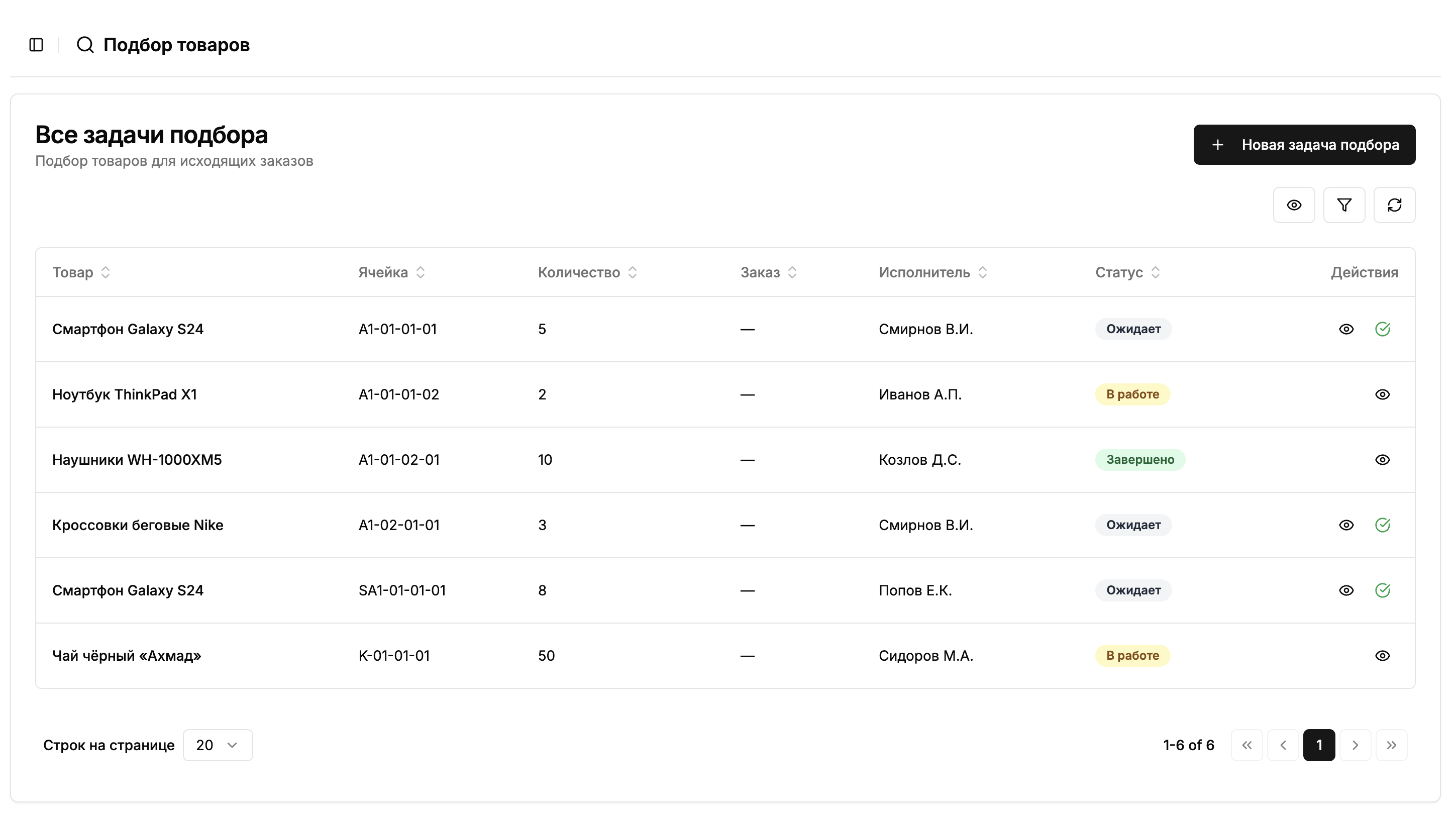The width and height of the screenshot is (1456, 814).
Task: Click the filter funnel icon
Action: 1343,205
